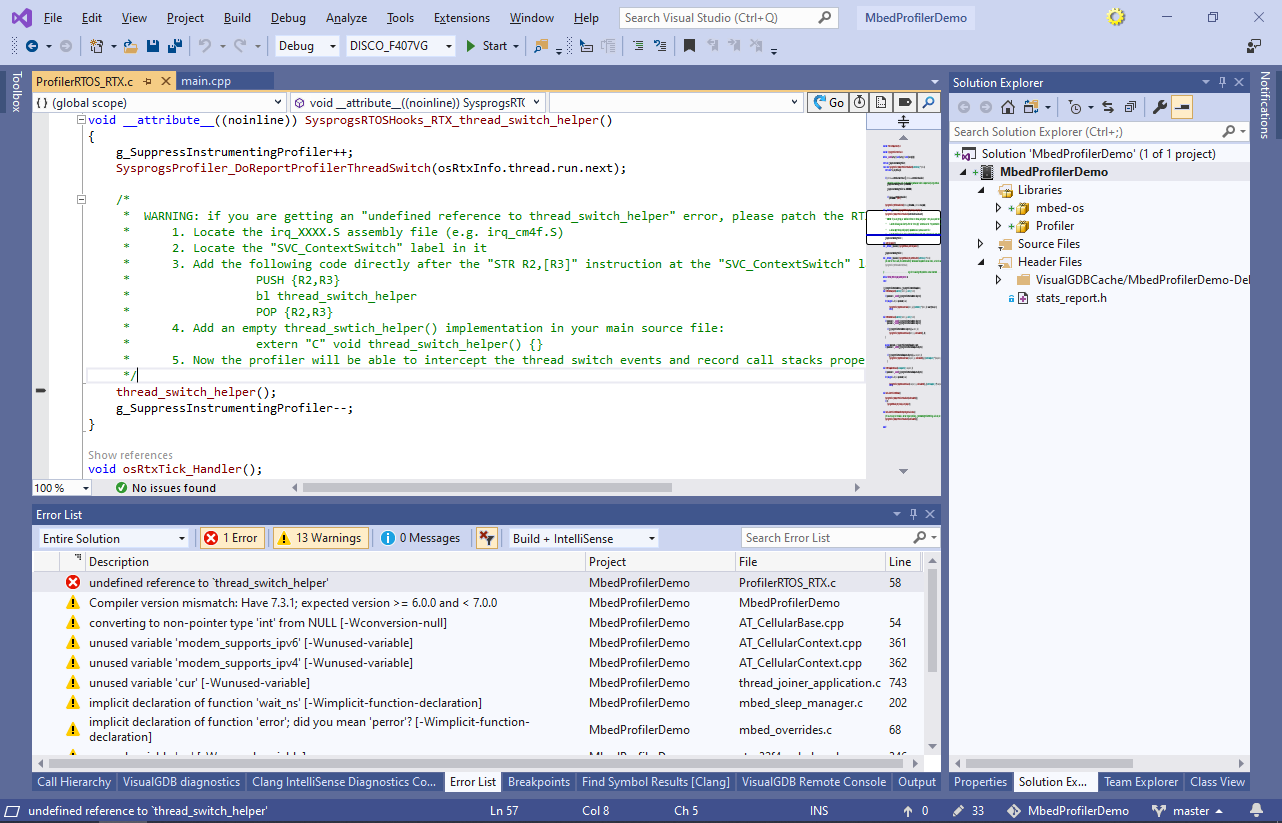Click the timer icon next to Go

coord(859,102)
